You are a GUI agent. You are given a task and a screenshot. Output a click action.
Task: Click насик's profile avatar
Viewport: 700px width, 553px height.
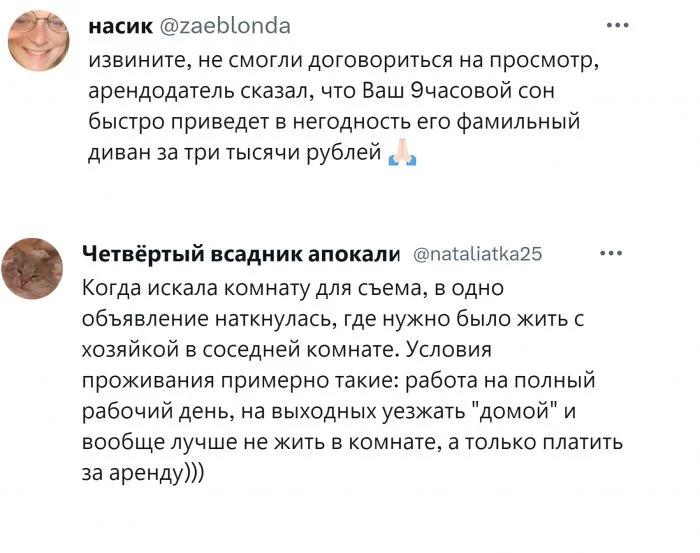39,42
